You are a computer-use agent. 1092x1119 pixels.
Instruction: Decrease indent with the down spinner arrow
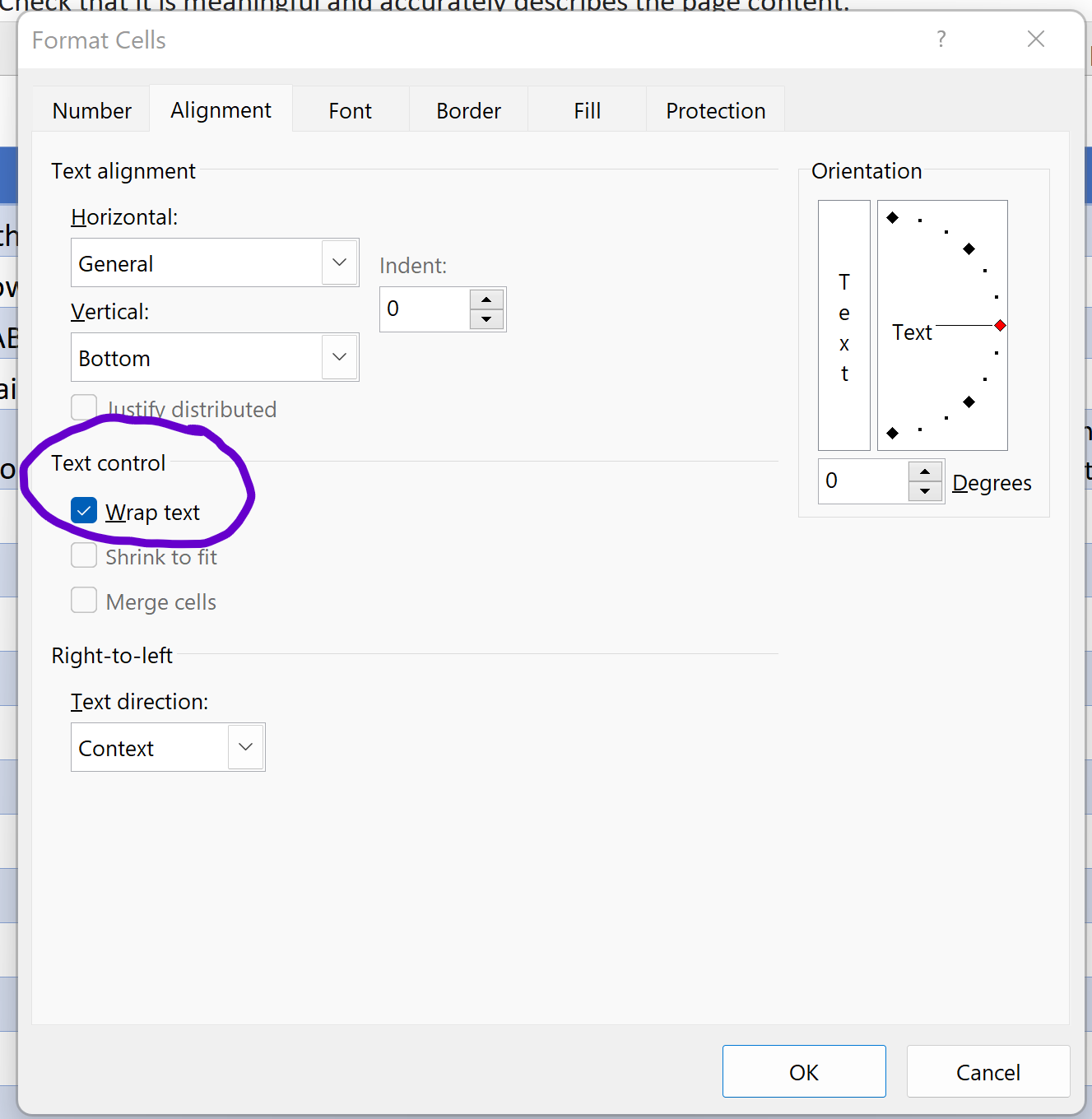(x=486, y=319)
